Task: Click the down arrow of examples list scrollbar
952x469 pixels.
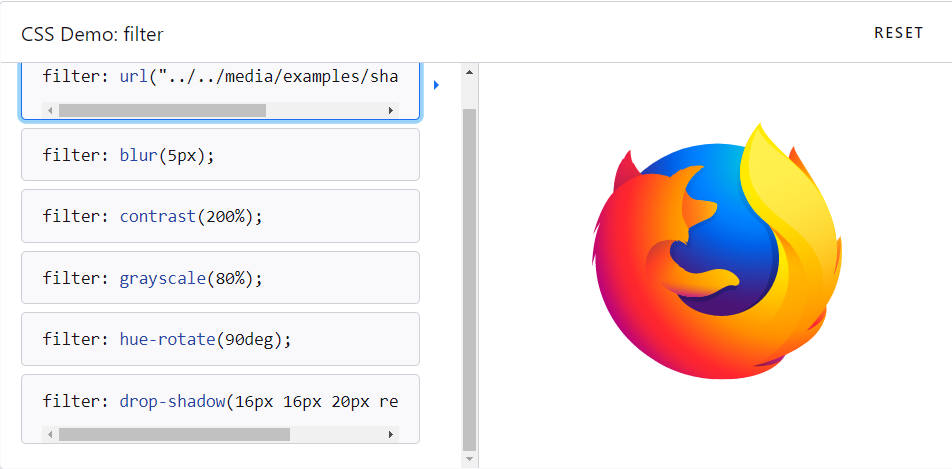Action: (469, 459)
